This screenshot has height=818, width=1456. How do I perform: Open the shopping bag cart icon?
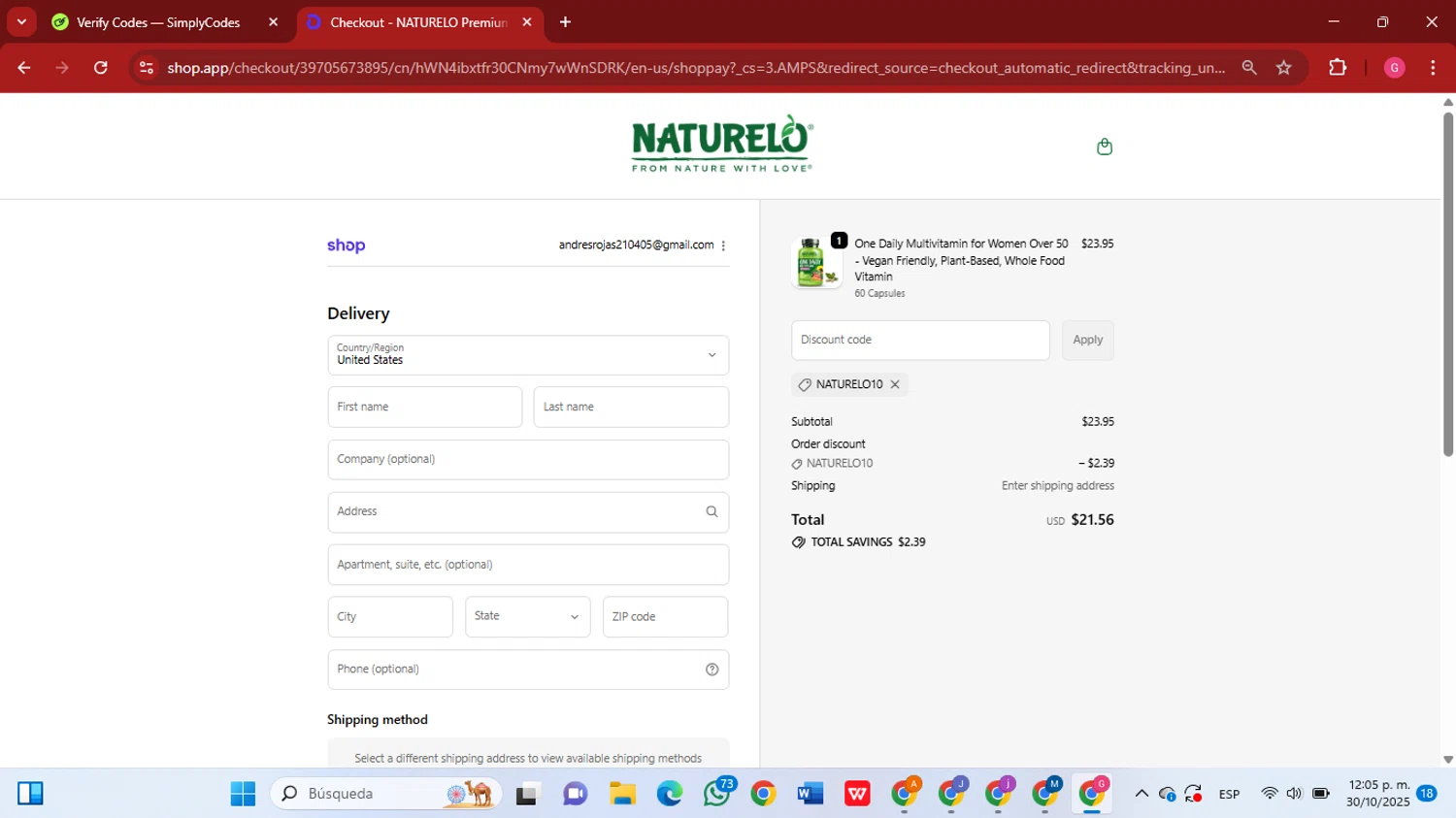(1104, 147)
